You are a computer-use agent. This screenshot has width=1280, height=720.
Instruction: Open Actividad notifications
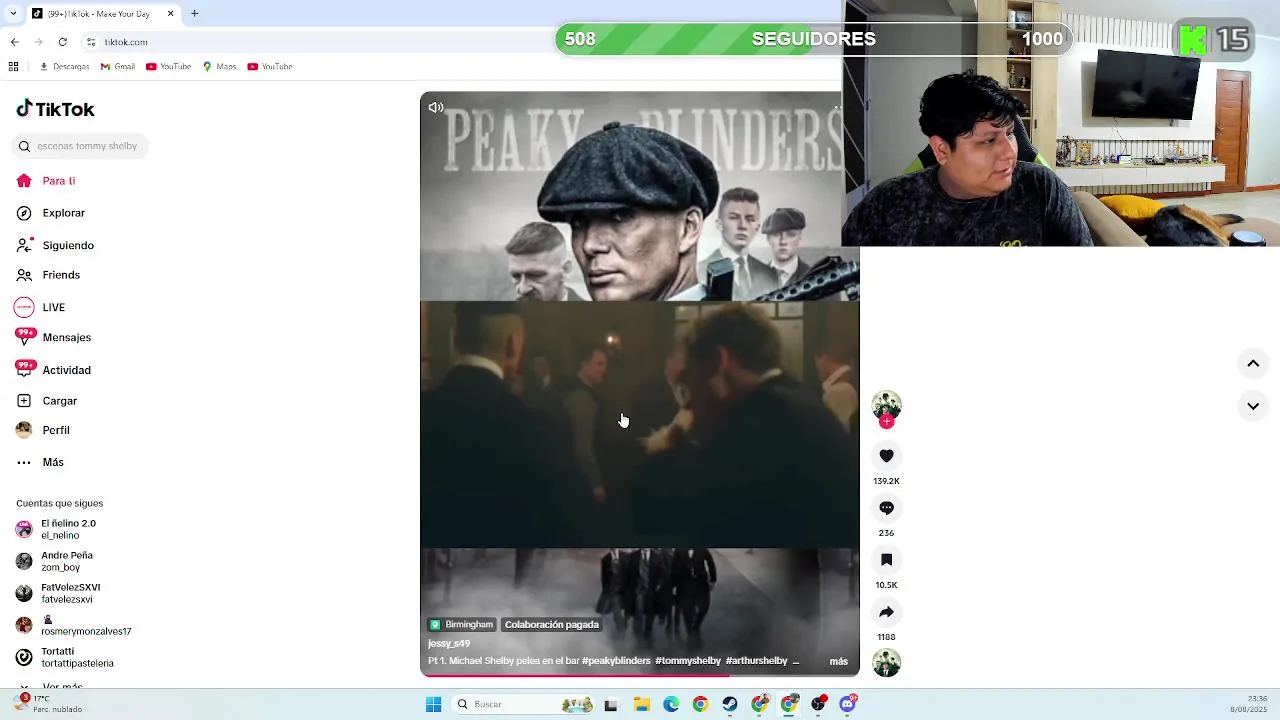coord(53,369)
